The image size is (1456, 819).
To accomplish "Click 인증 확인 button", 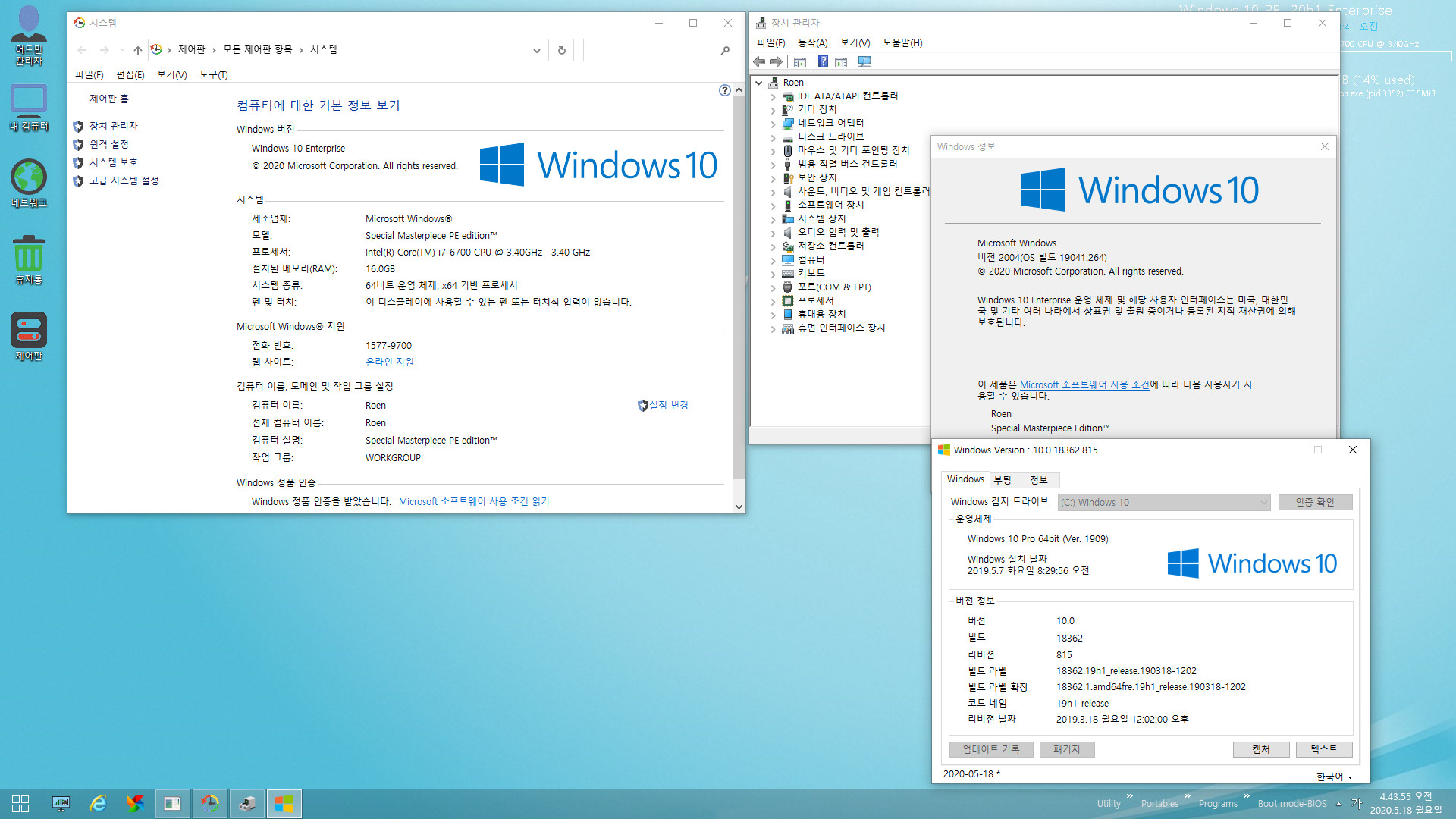I will 1315,503.
